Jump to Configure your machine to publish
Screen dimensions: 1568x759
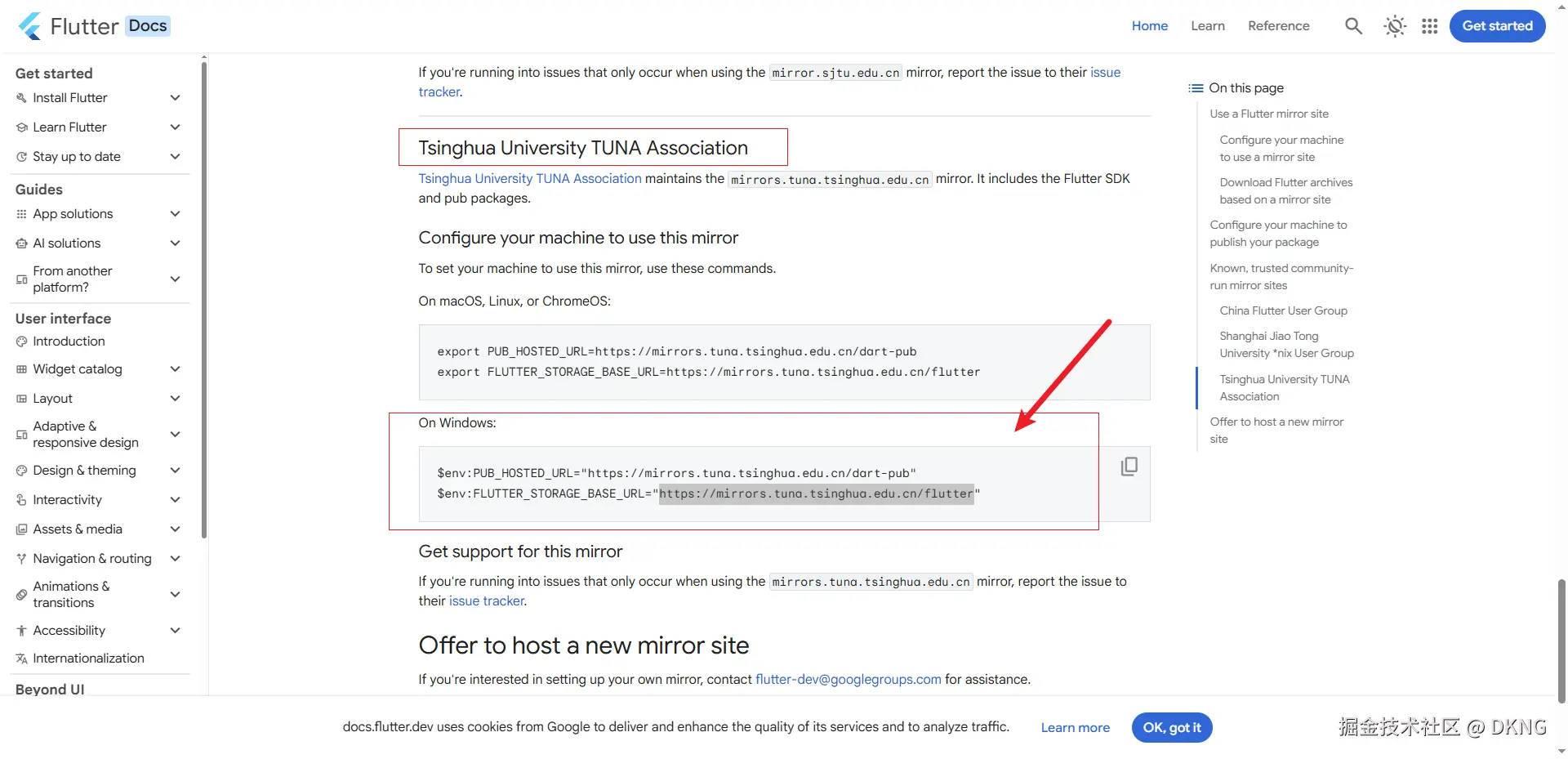click(x=1279, y=234)
